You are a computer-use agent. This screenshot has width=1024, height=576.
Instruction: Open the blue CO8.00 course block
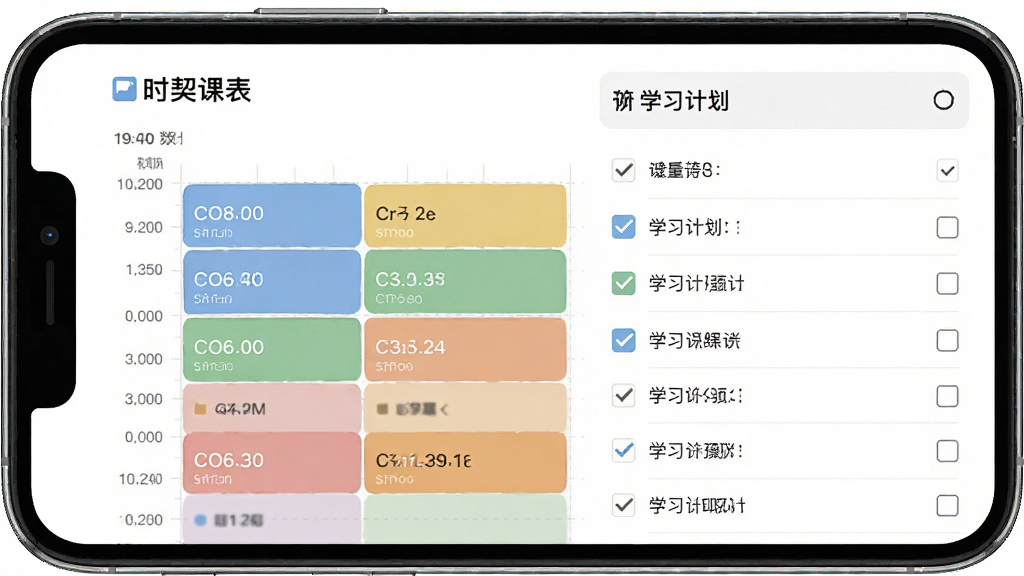(x=272, y=216)
